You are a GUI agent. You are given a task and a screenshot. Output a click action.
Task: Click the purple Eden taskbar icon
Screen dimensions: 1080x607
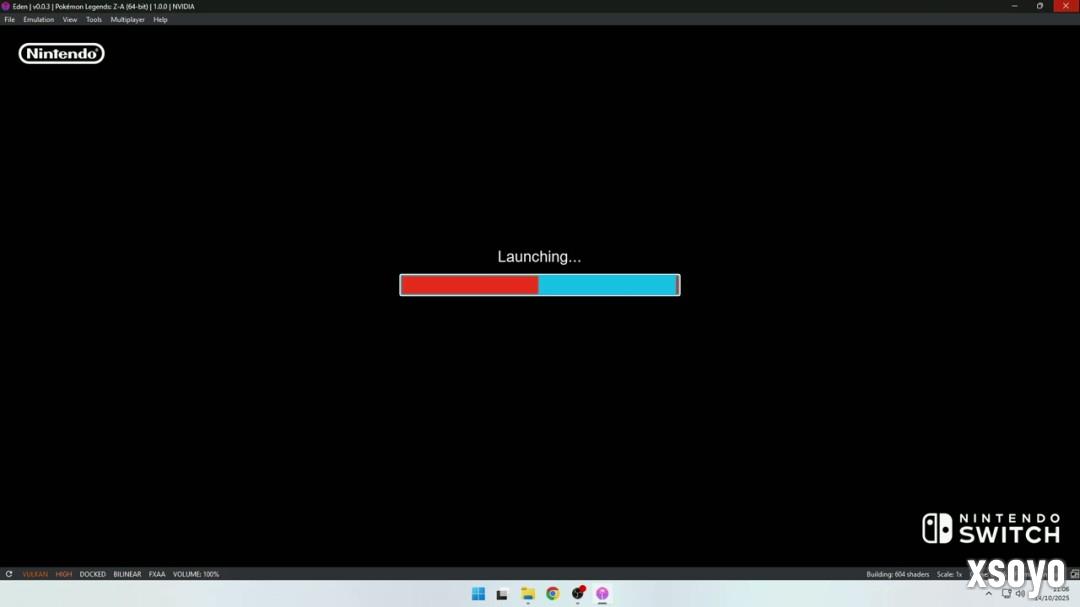pyautogui.click(x=602, y=594)
